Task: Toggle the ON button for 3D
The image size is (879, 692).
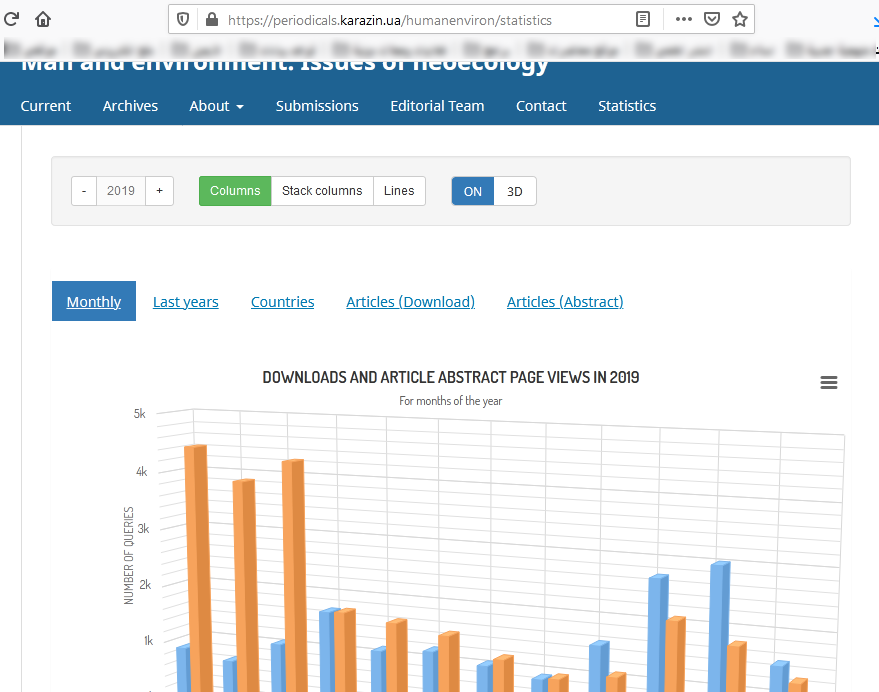Action: click(473, 191)
